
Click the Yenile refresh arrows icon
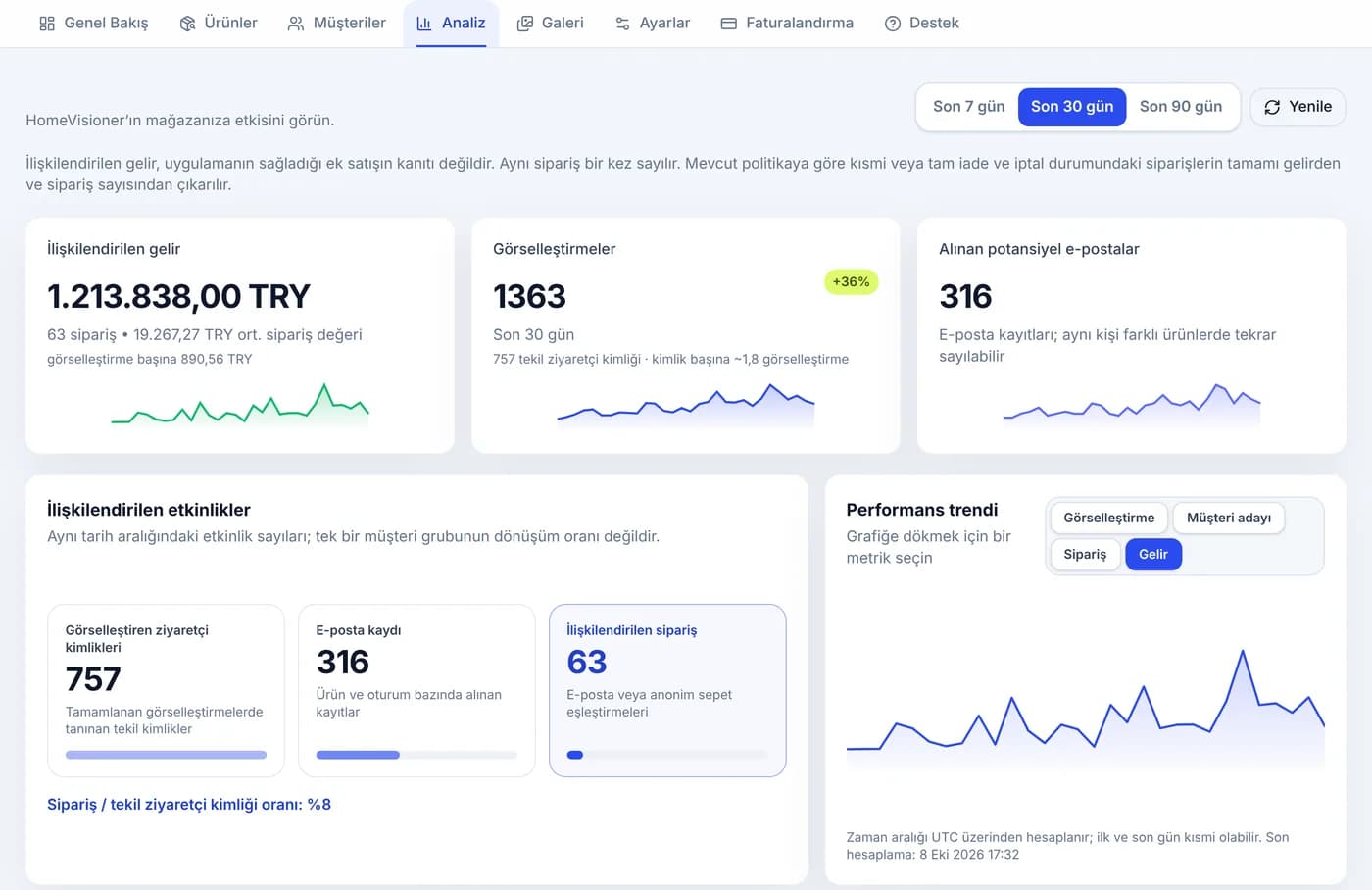[1272, 107]
